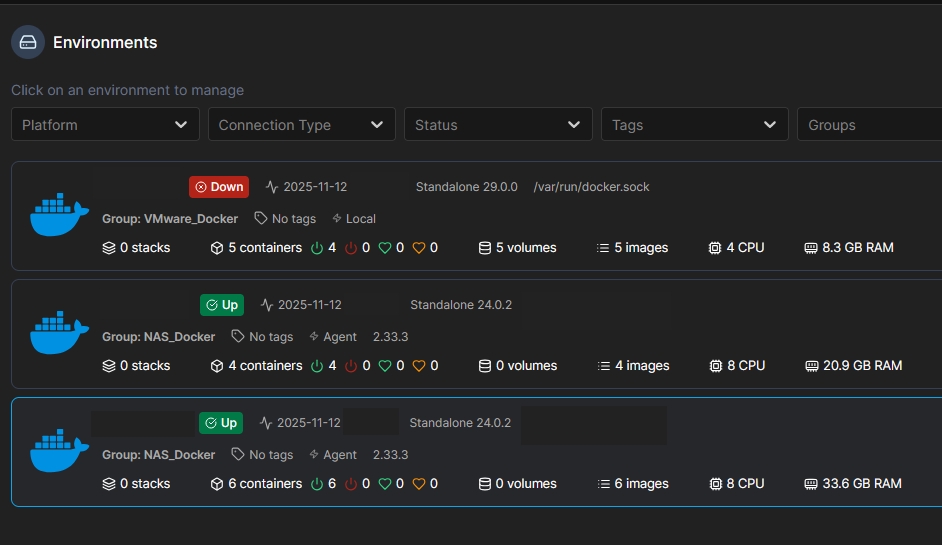Click Docker whale icon of the 20.9 GB RAM environment
The image size is (942, 545).
pyautogui.click(x=60, y=334)
